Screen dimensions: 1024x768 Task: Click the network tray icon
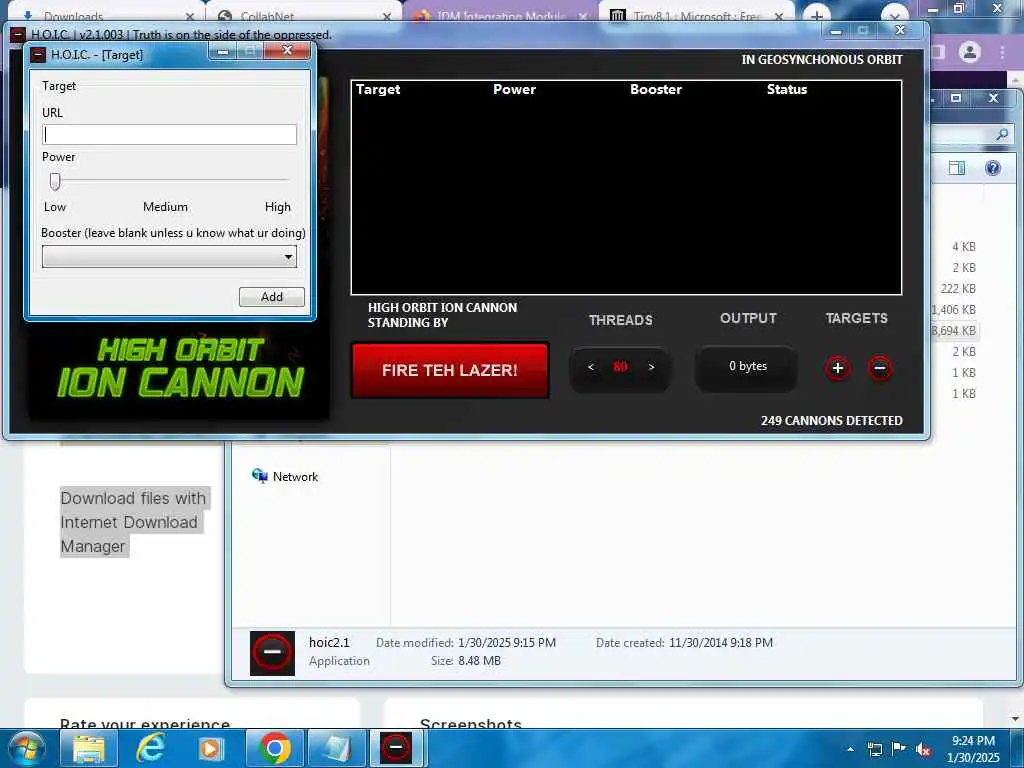pos(874,749)
